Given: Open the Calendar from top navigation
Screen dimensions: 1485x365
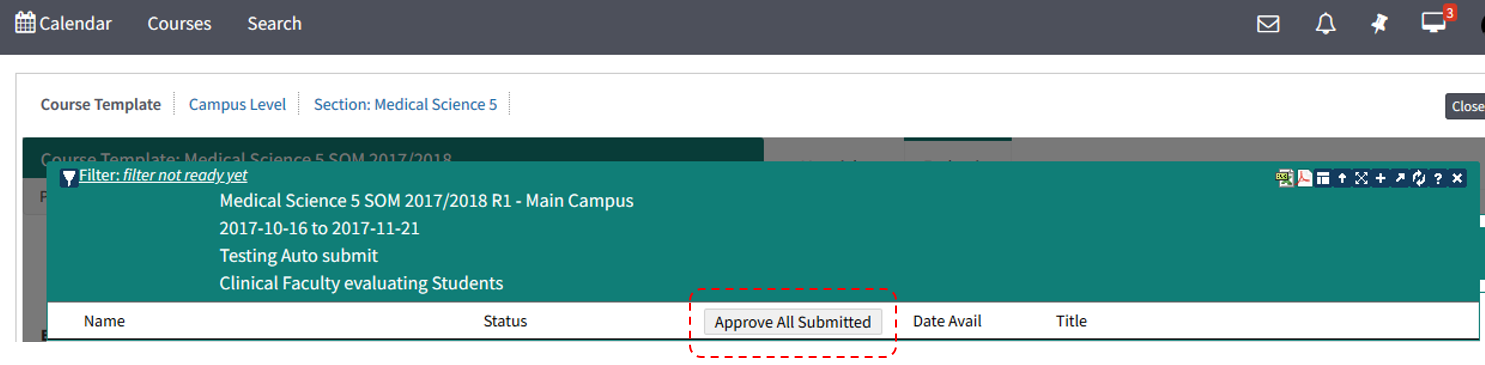Looking at the screenshot, I should [63, 23].
